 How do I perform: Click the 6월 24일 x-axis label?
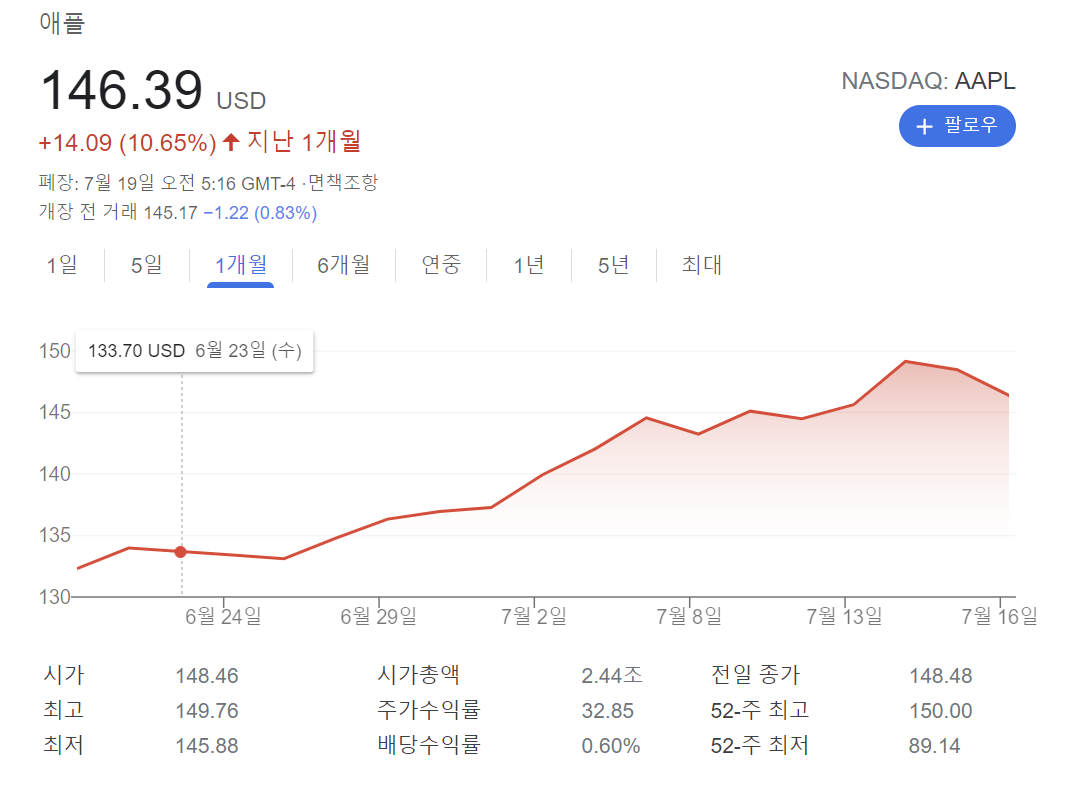(x=223, y=616)
